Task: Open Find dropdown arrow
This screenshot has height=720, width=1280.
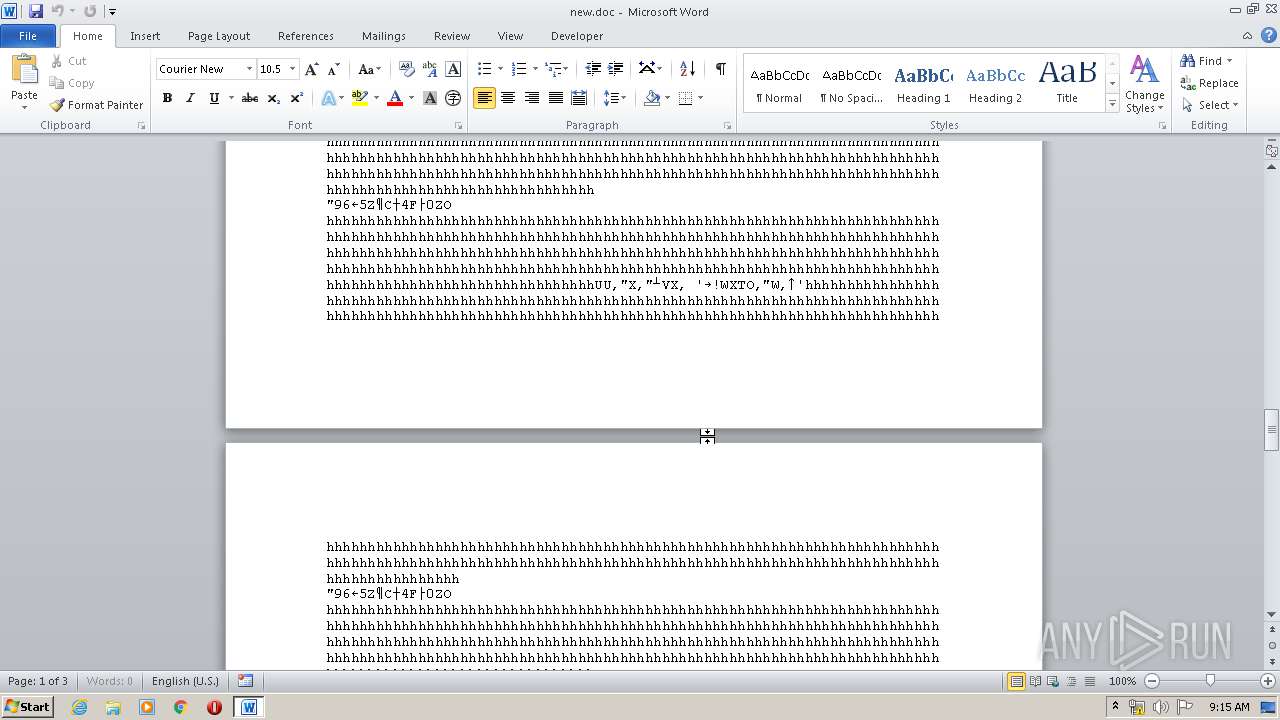Action: 1229,61
